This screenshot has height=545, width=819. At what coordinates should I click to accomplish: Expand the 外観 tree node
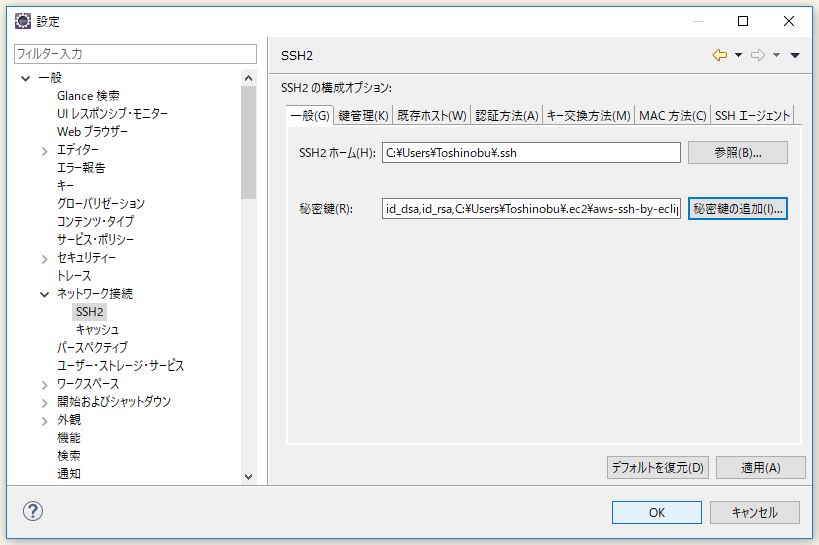point(44,421)
